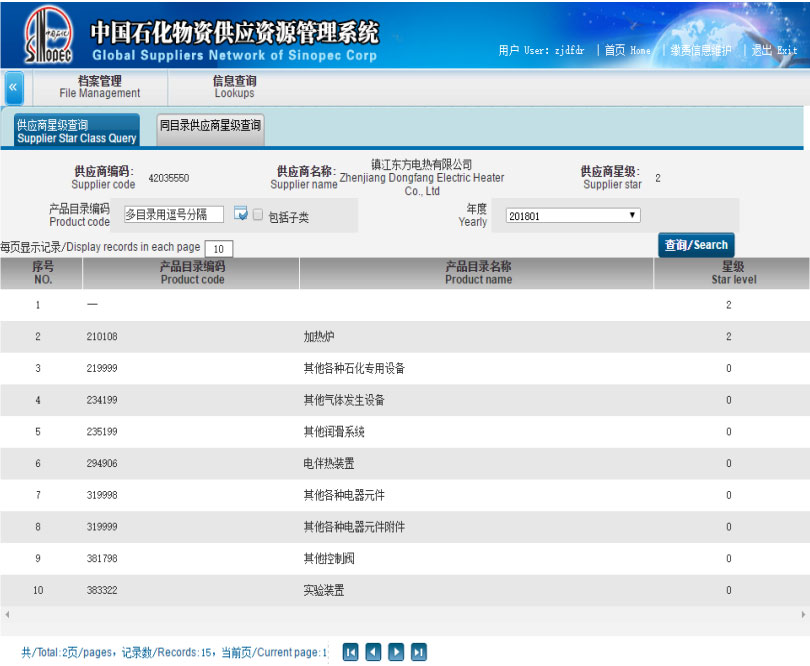
Task: Click the 退出 Exit link
Action: tap(774, 50)
